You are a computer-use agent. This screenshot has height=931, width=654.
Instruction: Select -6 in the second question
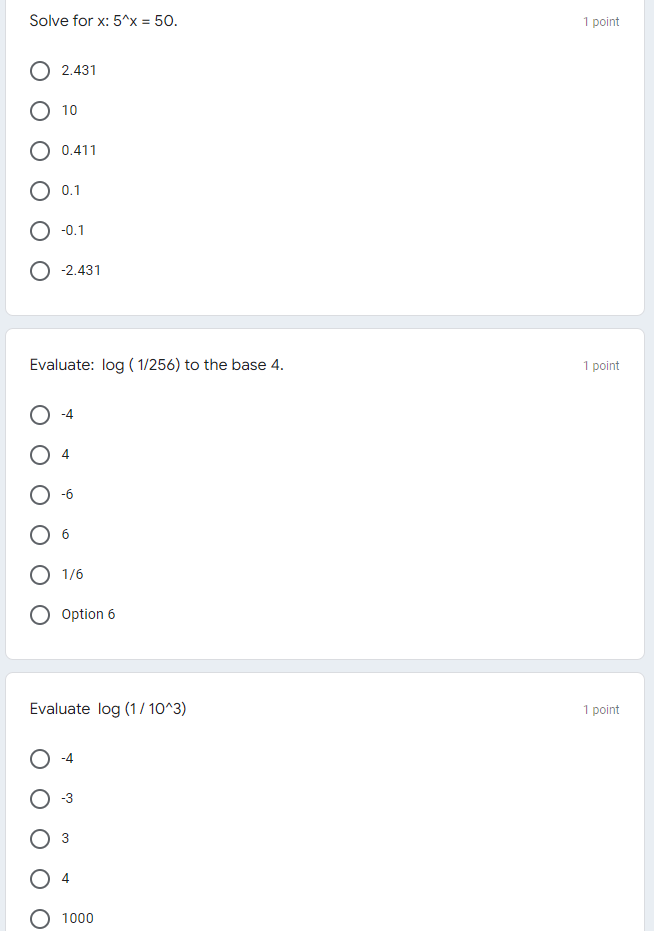[x=40, y=494]
